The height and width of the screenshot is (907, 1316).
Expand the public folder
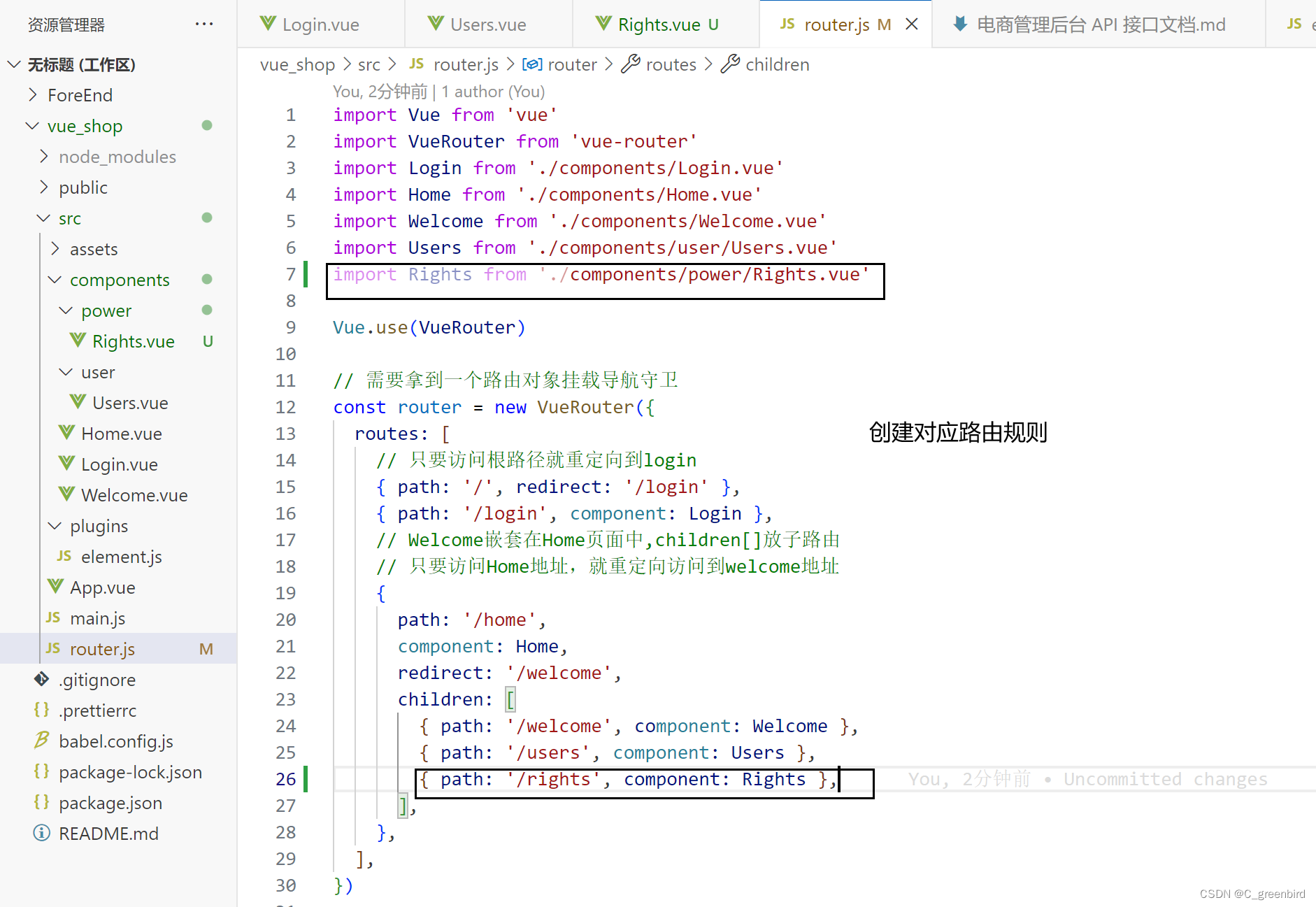pyautogui.click(x=44, y=187)
